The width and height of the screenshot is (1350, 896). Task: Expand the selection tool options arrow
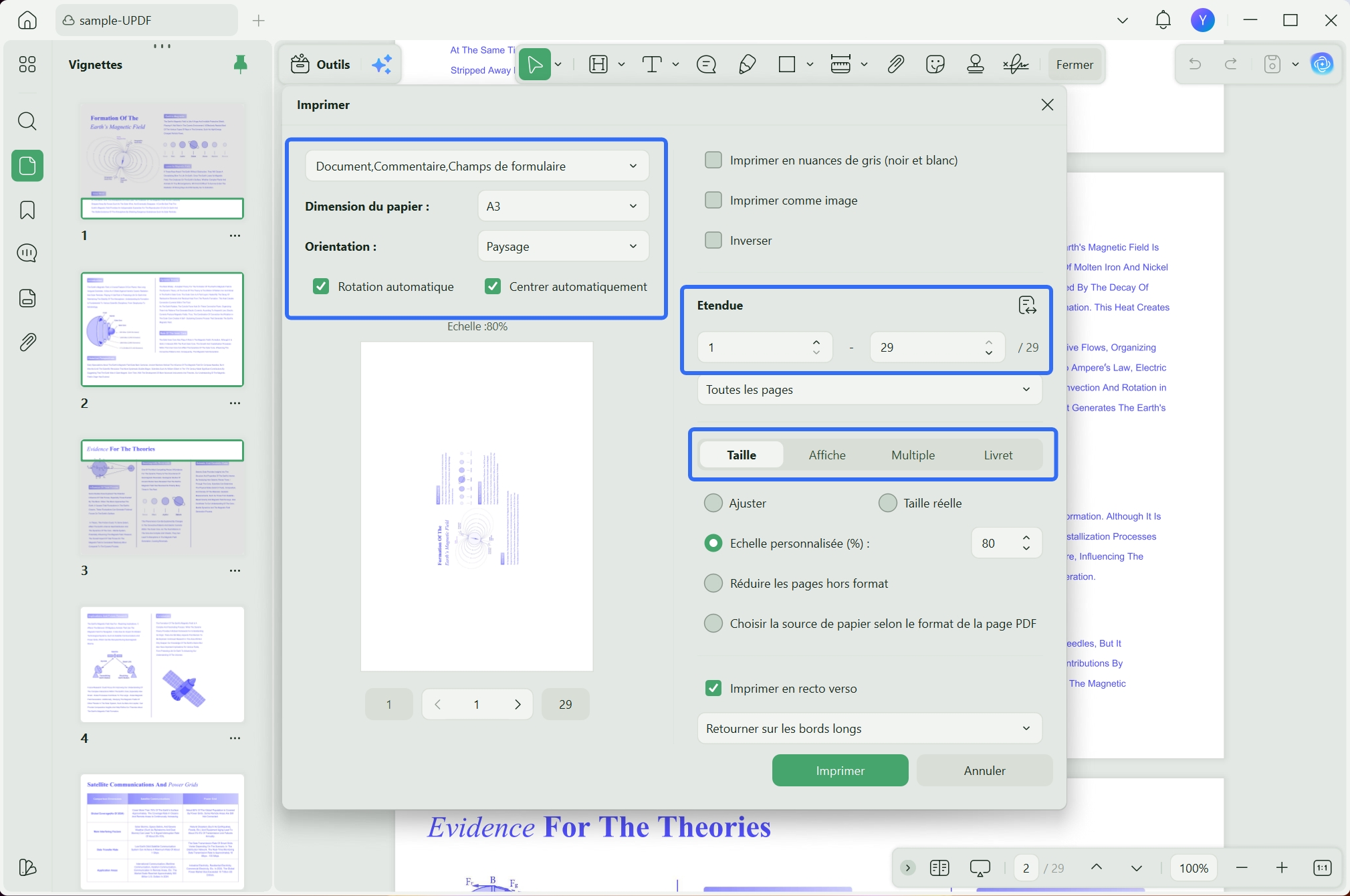pos(558,64)
